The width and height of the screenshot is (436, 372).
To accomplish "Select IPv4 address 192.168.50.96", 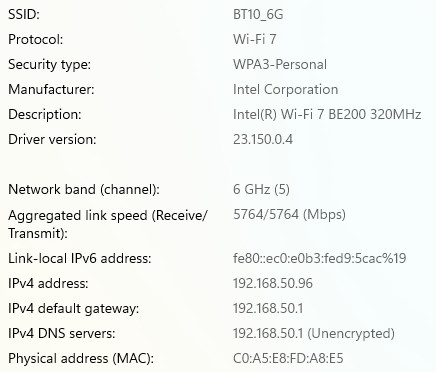I will point(273,283).
